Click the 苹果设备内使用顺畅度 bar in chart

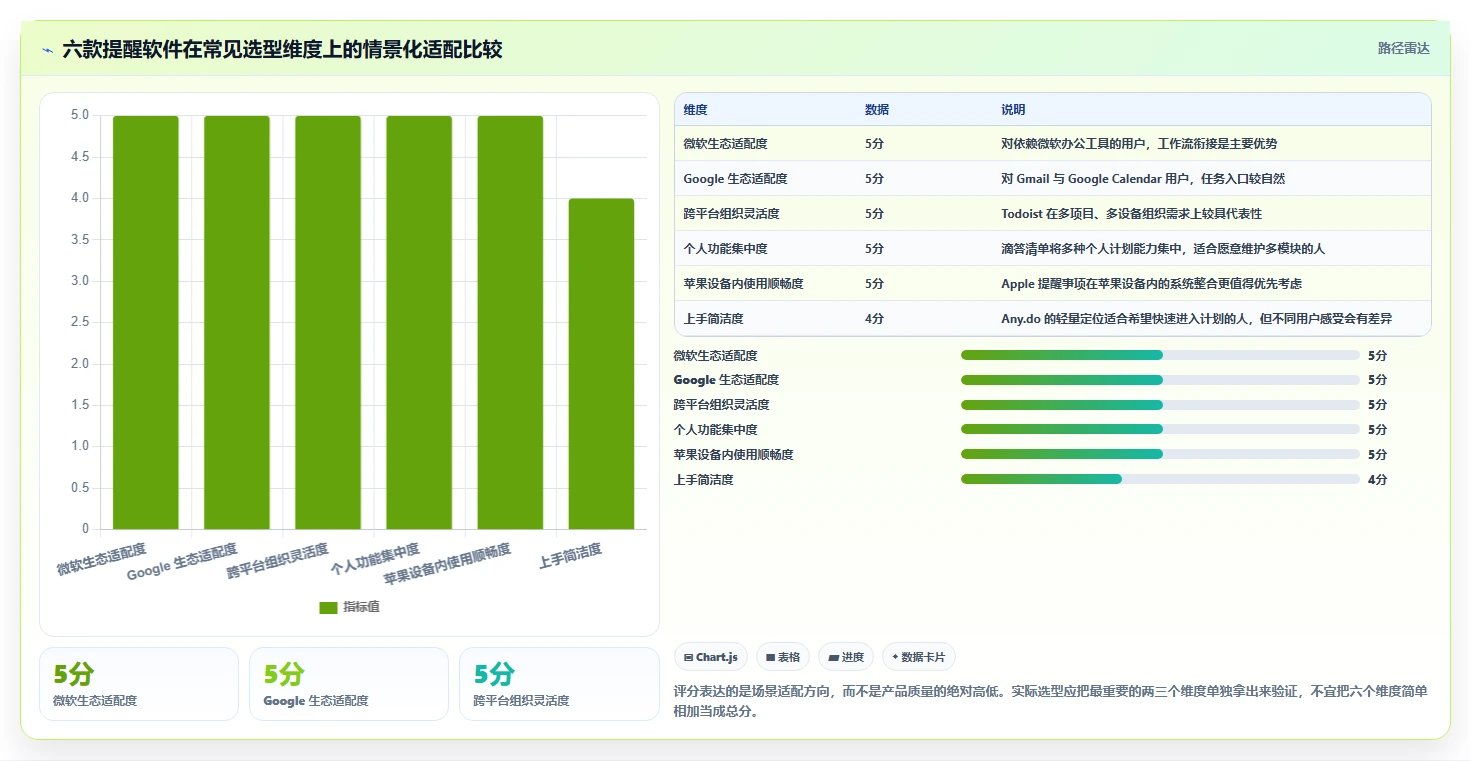coord(510,322)
